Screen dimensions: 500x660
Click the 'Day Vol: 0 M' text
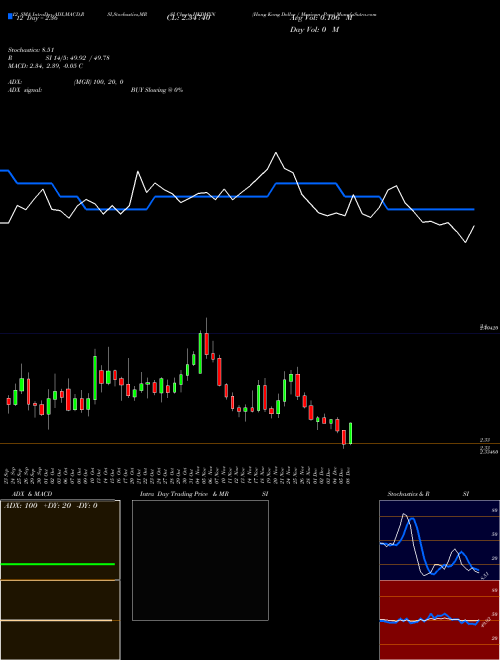(314, 30)
